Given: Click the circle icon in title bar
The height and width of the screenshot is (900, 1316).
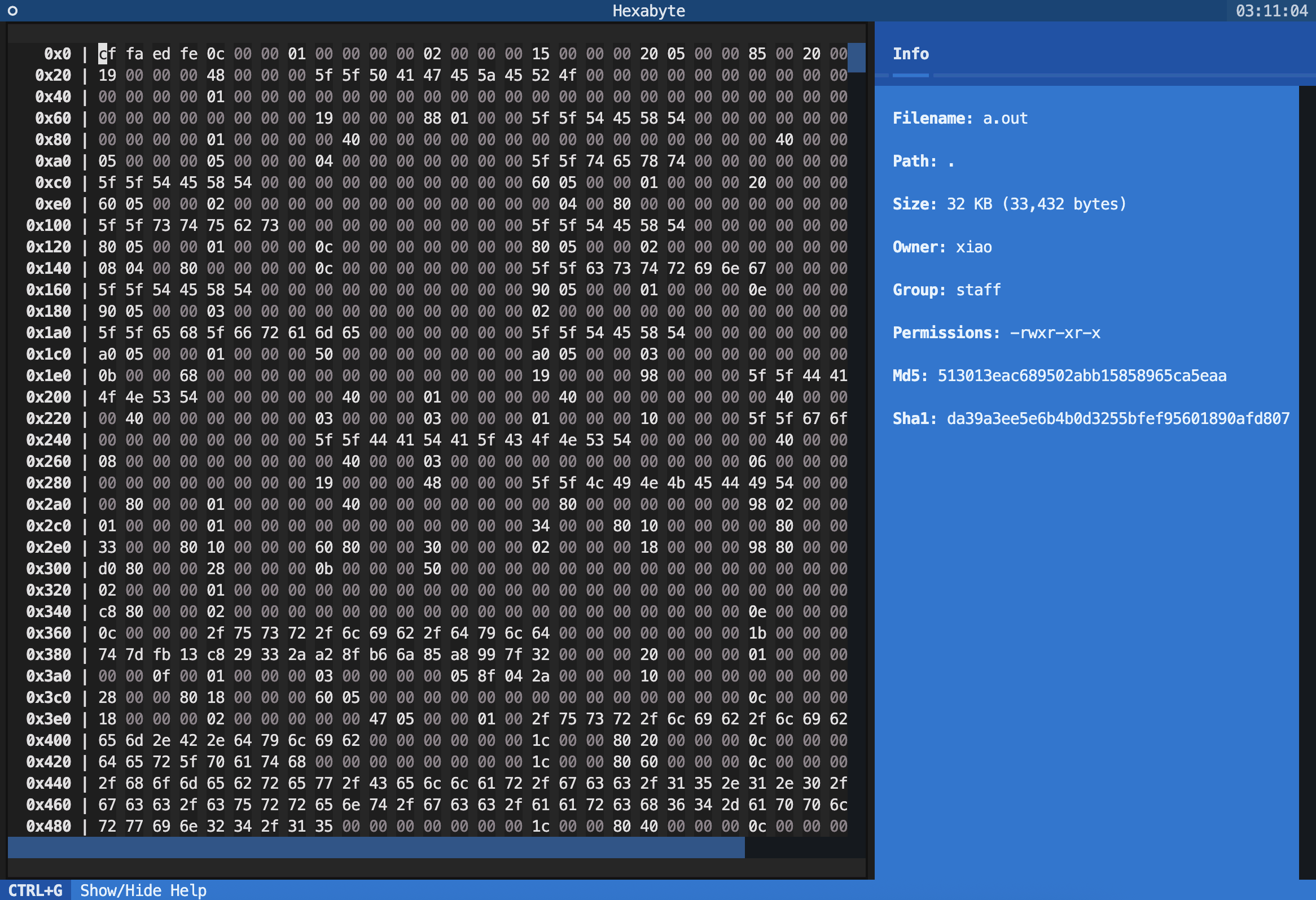Looking at the screenshot, I should [12, 11].
